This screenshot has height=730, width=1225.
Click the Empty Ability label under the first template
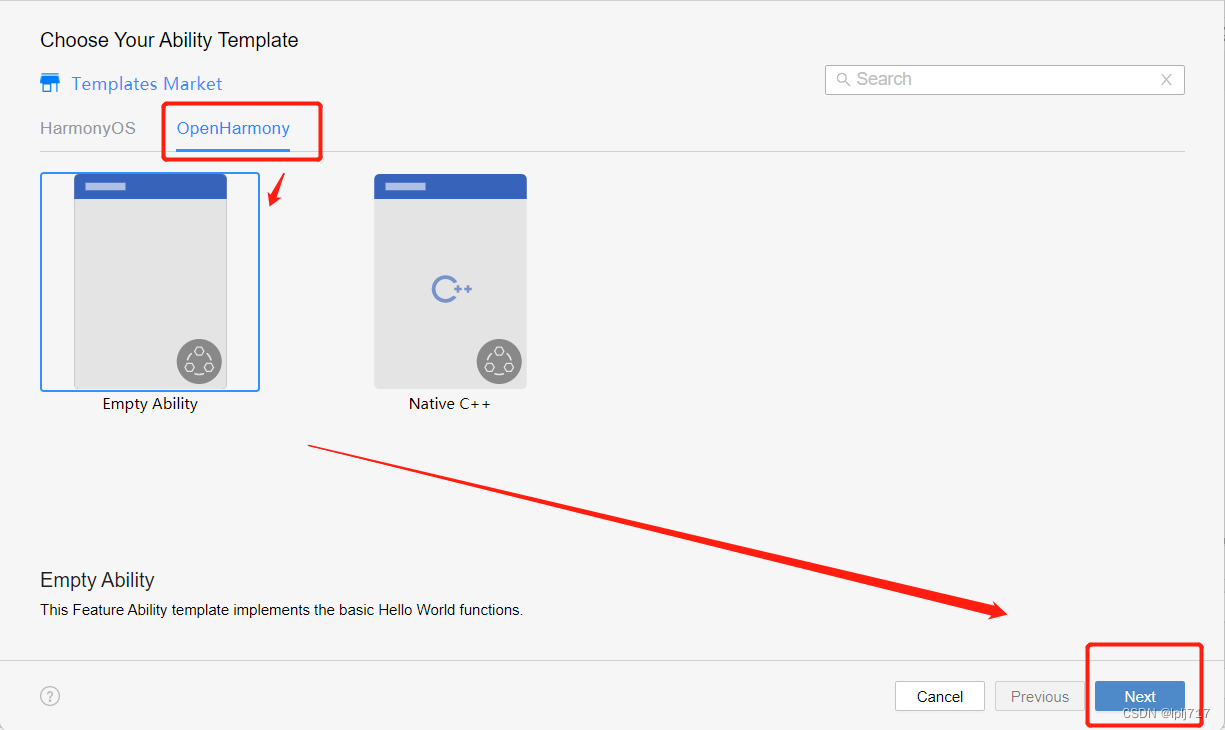coord(150,404)
